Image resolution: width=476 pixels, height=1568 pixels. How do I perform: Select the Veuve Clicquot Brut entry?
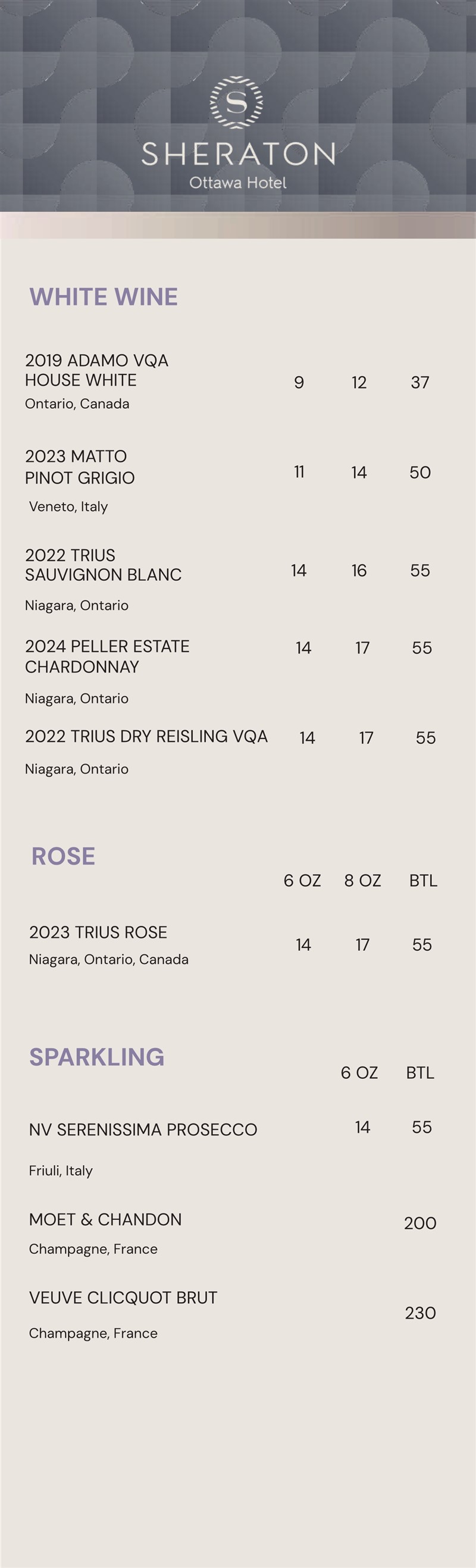tap(123, 1298)
